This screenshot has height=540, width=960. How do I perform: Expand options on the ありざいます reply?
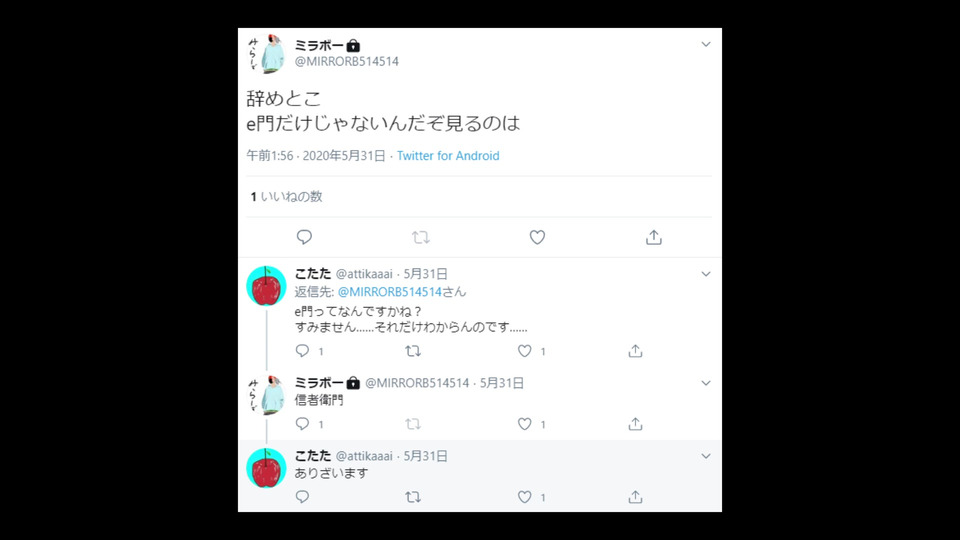(706, 456)
